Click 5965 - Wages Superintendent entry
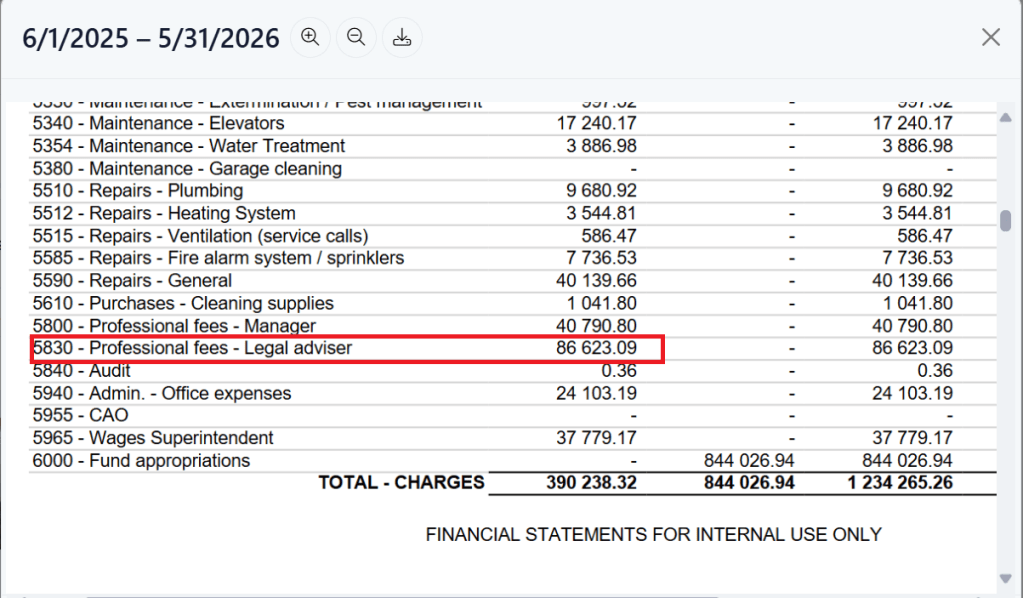Viewport: 1023px width, 598px height. pos(153,438)
